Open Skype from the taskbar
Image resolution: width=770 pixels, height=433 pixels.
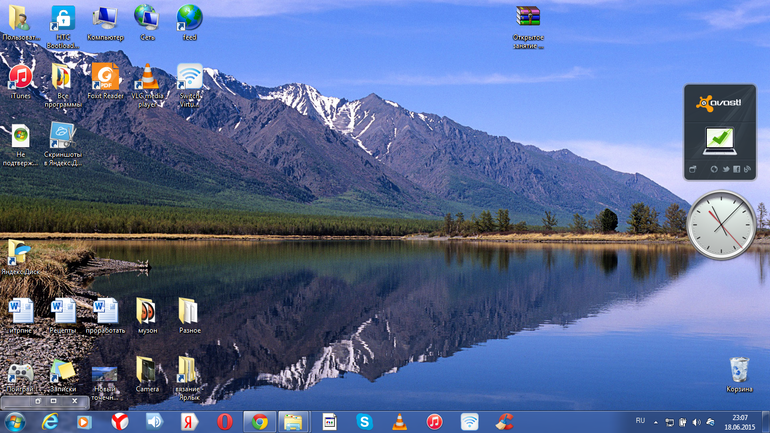(x=364, y=422)
